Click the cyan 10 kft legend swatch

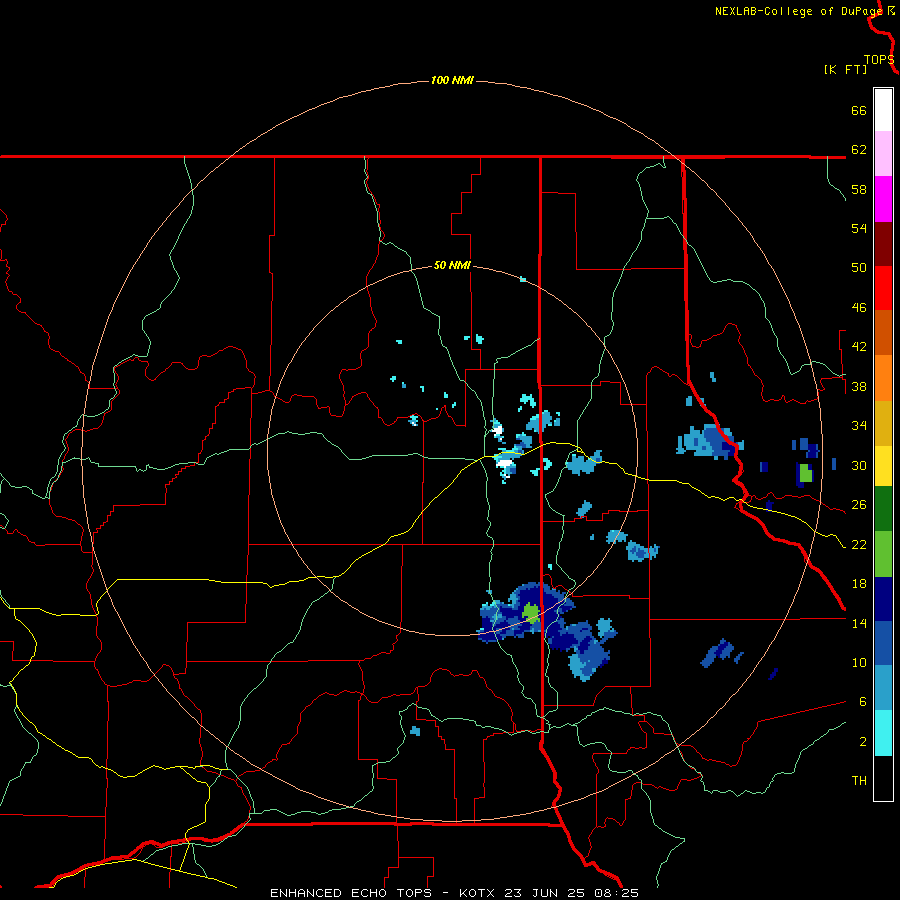883,733
